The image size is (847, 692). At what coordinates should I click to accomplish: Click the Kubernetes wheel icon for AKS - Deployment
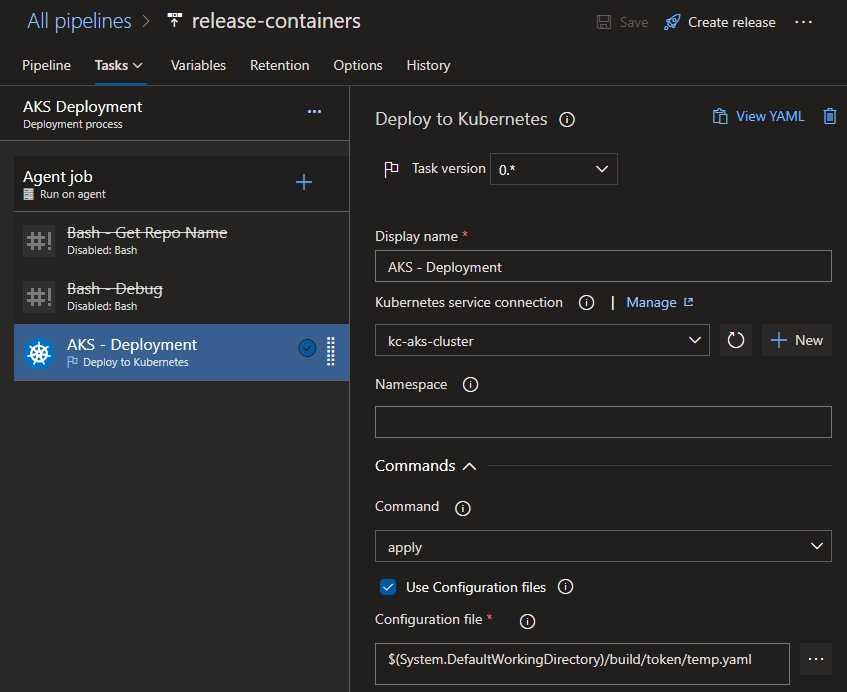39,353
